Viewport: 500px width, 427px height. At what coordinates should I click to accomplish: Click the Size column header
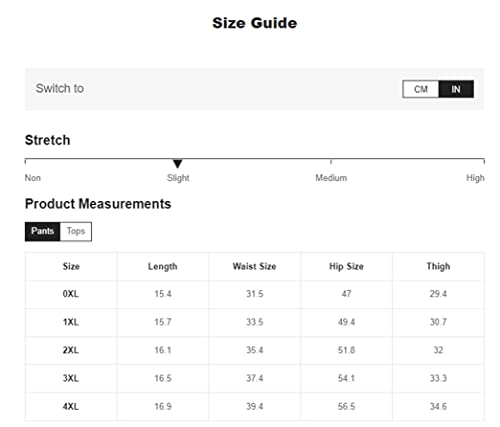(x=71, y=266)
